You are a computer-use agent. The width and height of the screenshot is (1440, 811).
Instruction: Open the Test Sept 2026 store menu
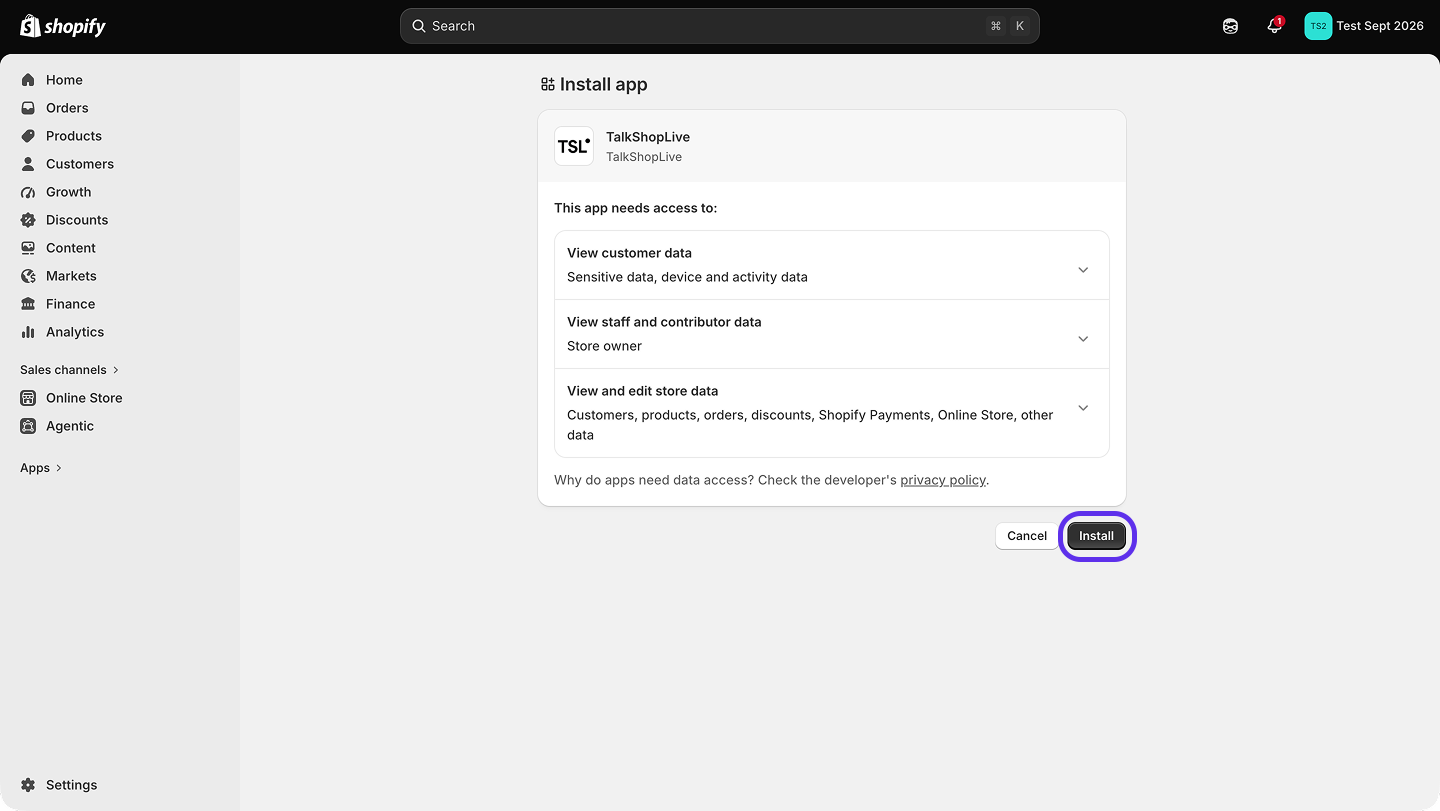pyautogui.click(x=1364, y=26)
